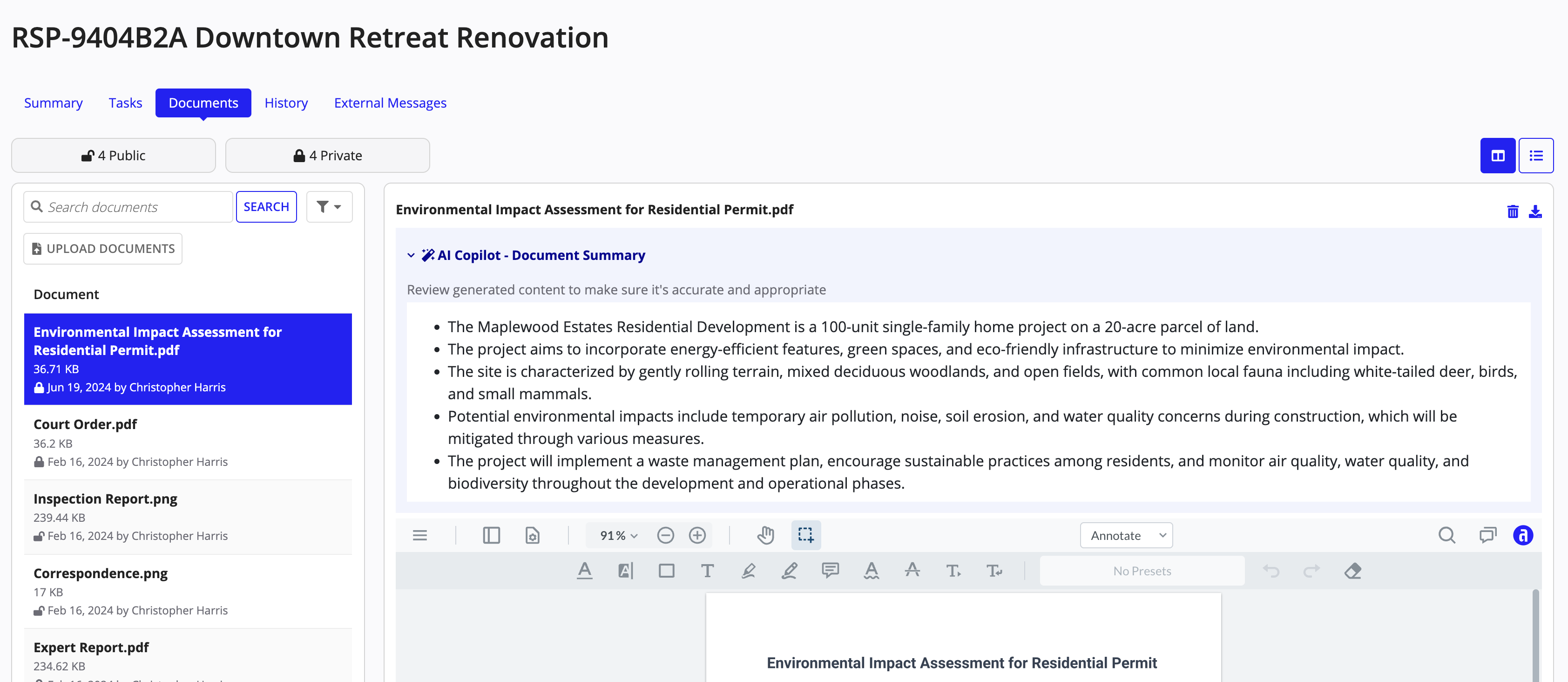Download the document via the download icon
The height and width of the screenshot is (682, 1568).
(x=1534, y=211)
